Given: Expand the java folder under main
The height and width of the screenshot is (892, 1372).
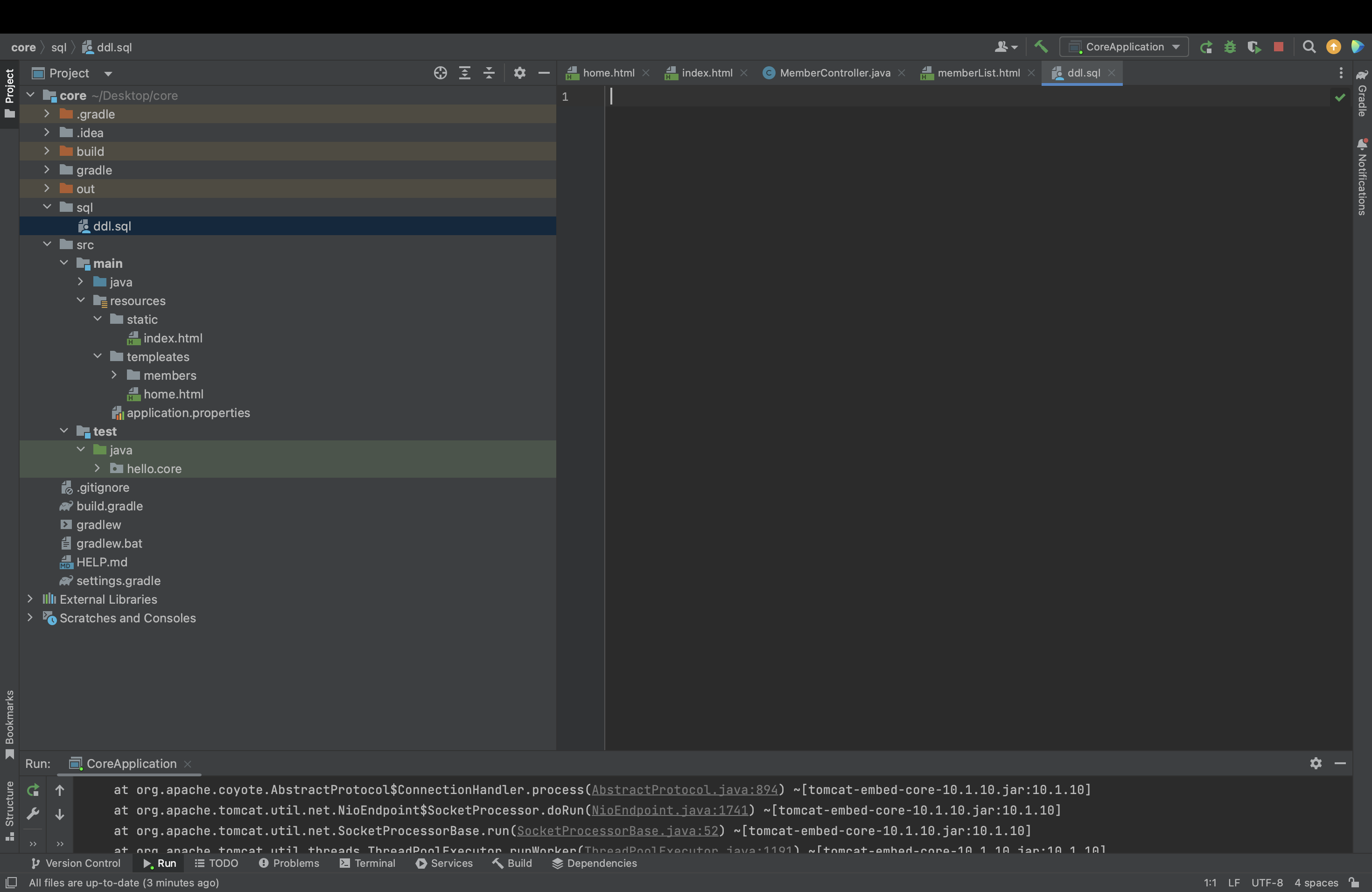Looking at the screenshot, I should pos(81,282).
